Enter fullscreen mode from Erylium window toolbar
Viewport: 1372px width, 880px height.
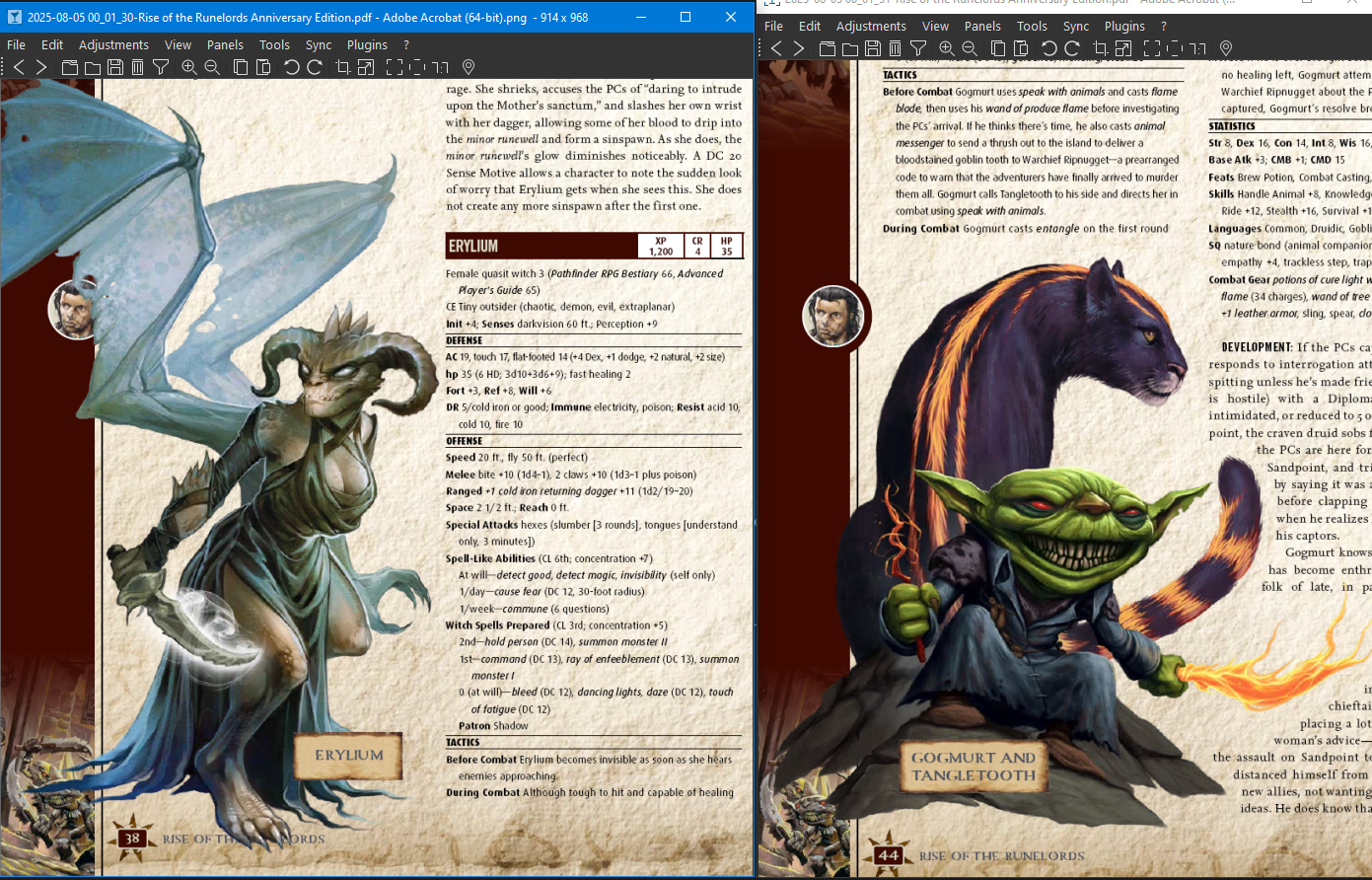click(x=395, y=67)
